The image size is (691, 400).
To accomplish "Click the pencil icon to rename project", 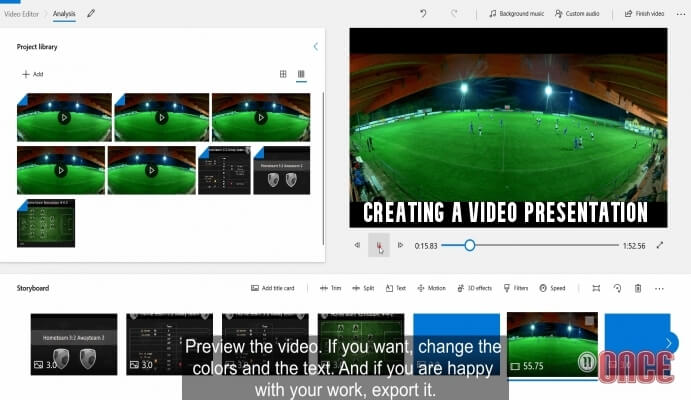I will pyautogui.click(x=91, y=14).
